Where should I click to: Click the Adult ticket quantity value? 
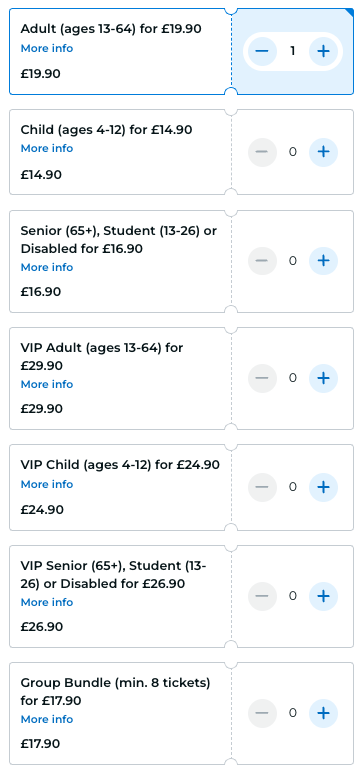point(293,51)
